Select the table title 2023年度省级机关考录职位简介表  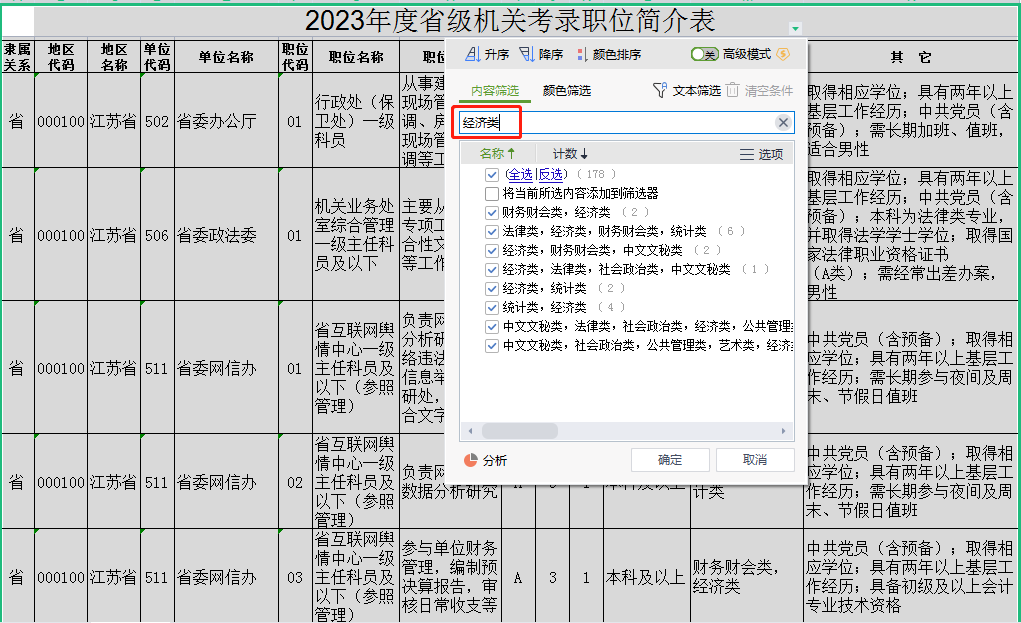coord(510,21)
